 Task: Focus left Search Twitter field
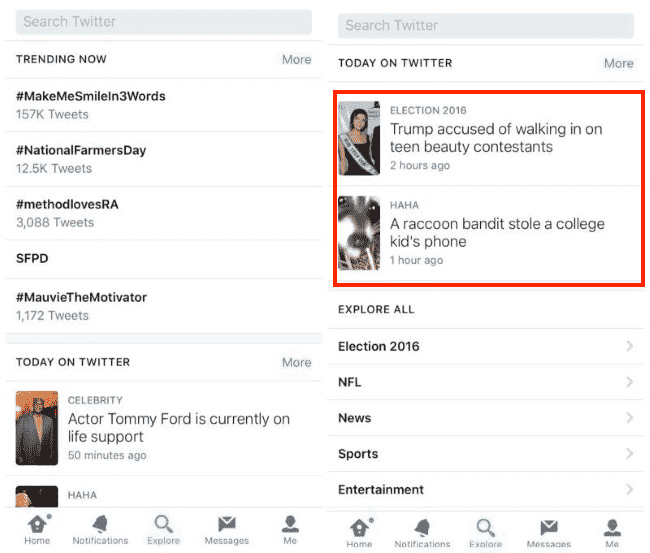tap(164, 22)
